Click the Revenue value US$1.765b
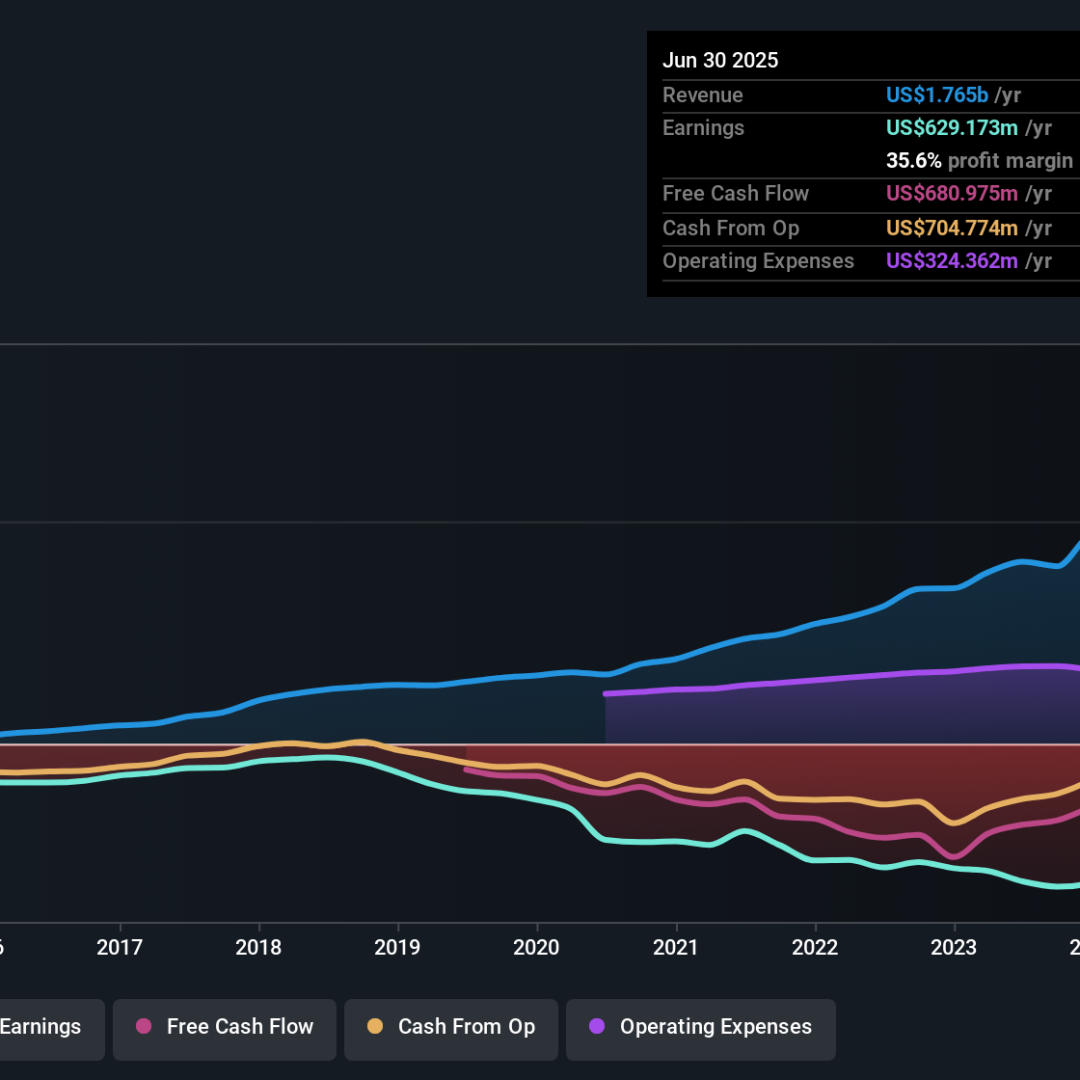This screenshot has height=1080, width=1080. click(x=937, y=95)
